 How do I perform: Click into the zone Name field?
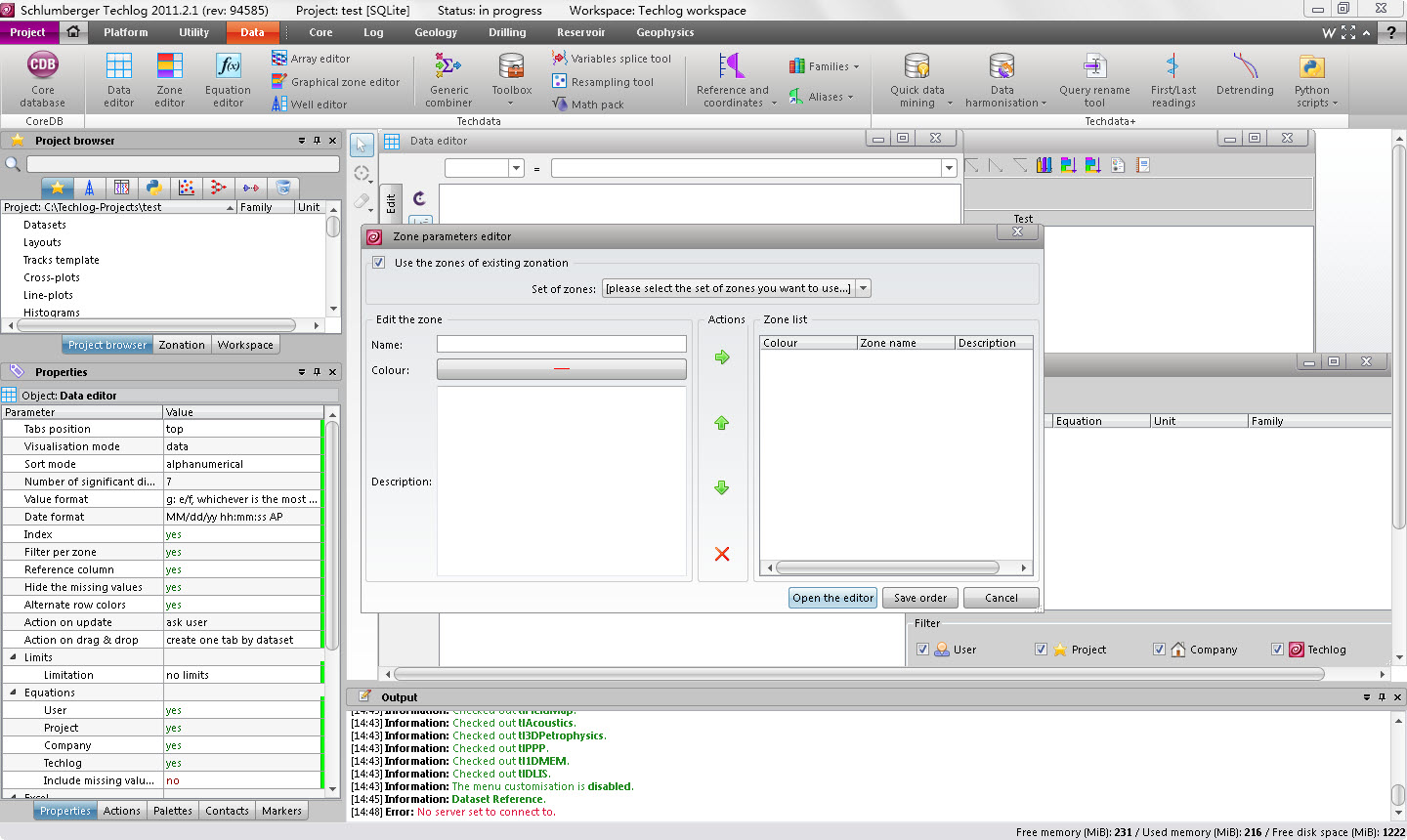coord(562,344)
